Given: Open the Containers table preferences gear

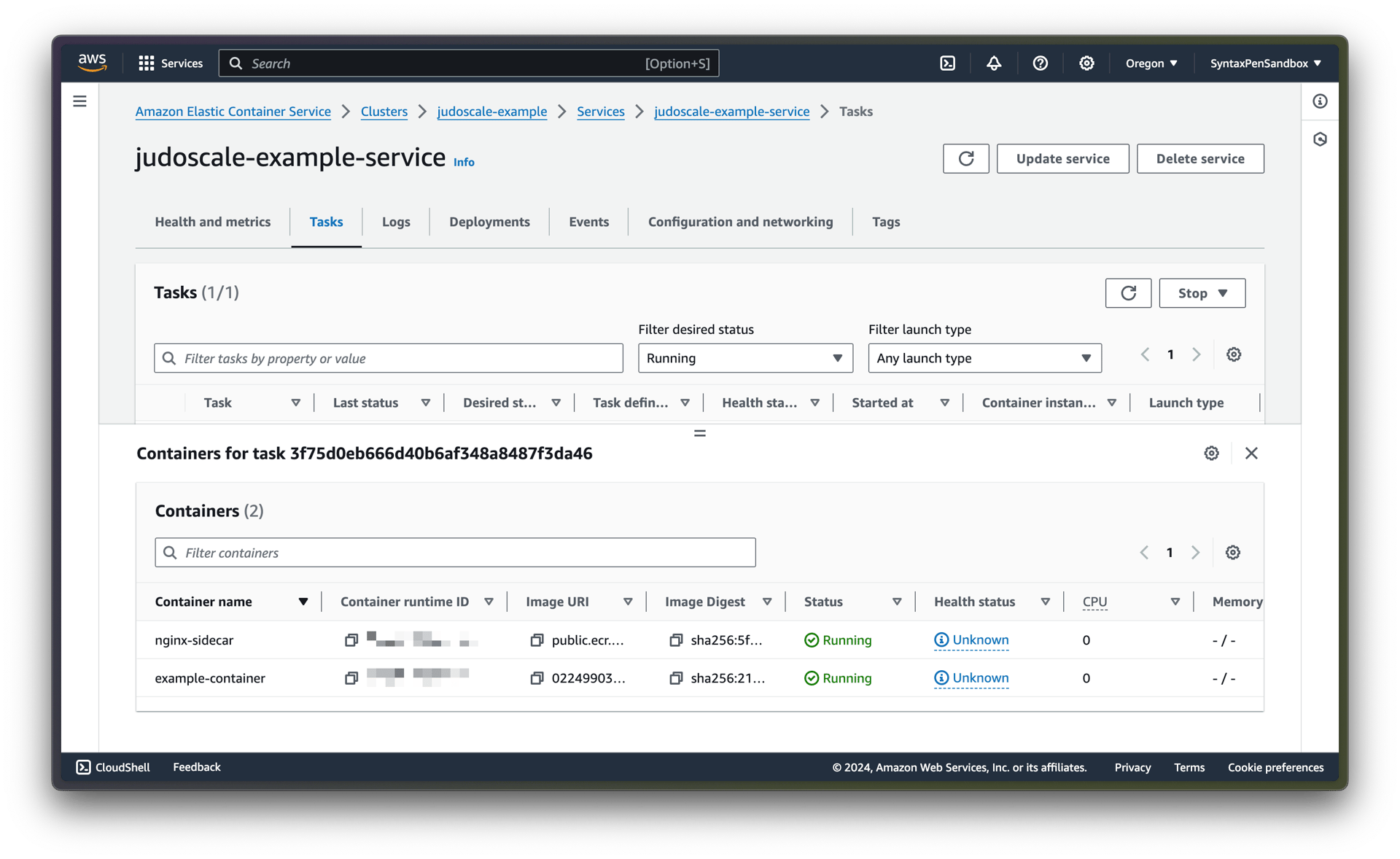Looking at the screenshot, I should point(1232,552).
